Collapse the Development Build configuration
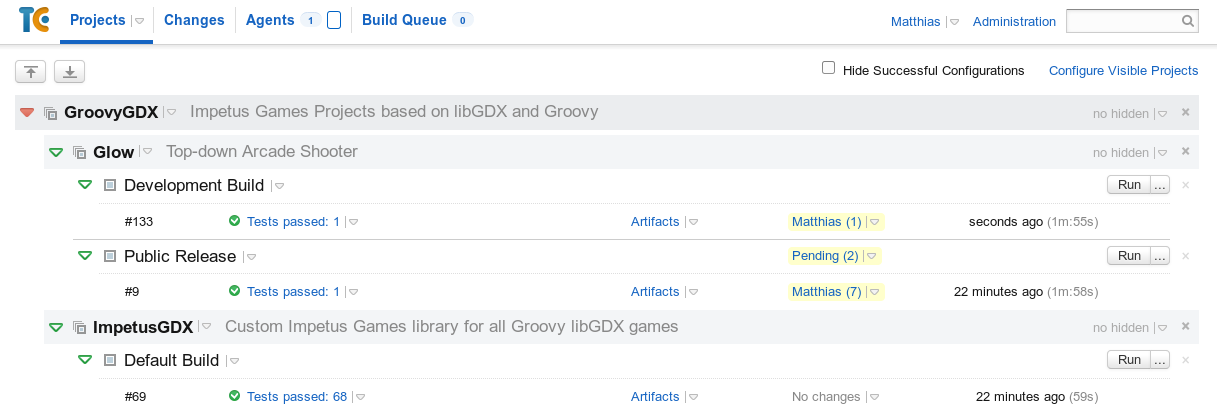Screen dimensions: 1217x415 point(85,185)
